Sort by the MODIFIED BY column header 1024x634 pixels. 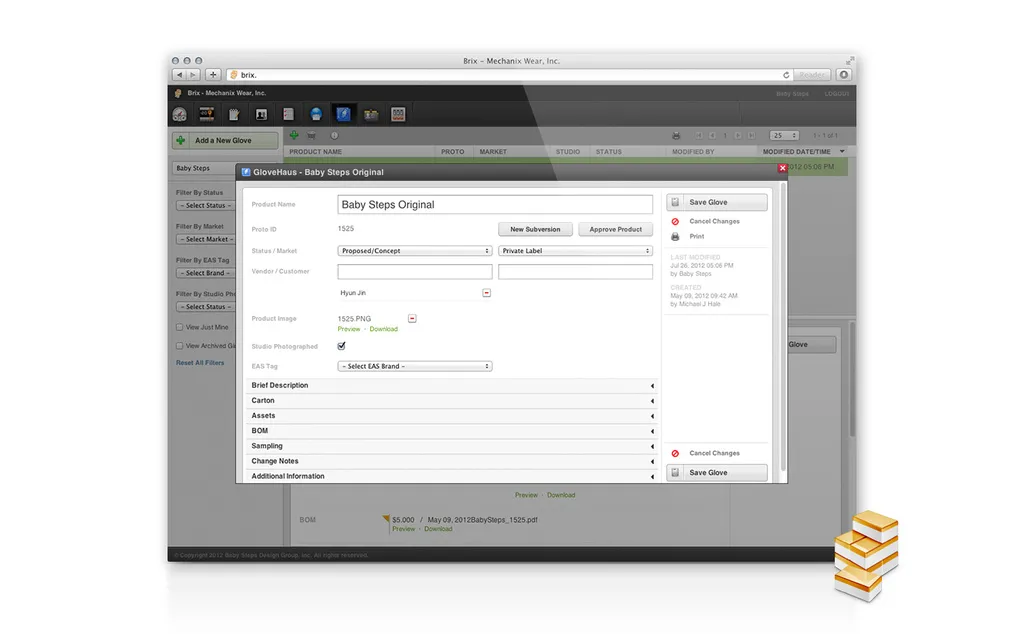tap(693, 151)
